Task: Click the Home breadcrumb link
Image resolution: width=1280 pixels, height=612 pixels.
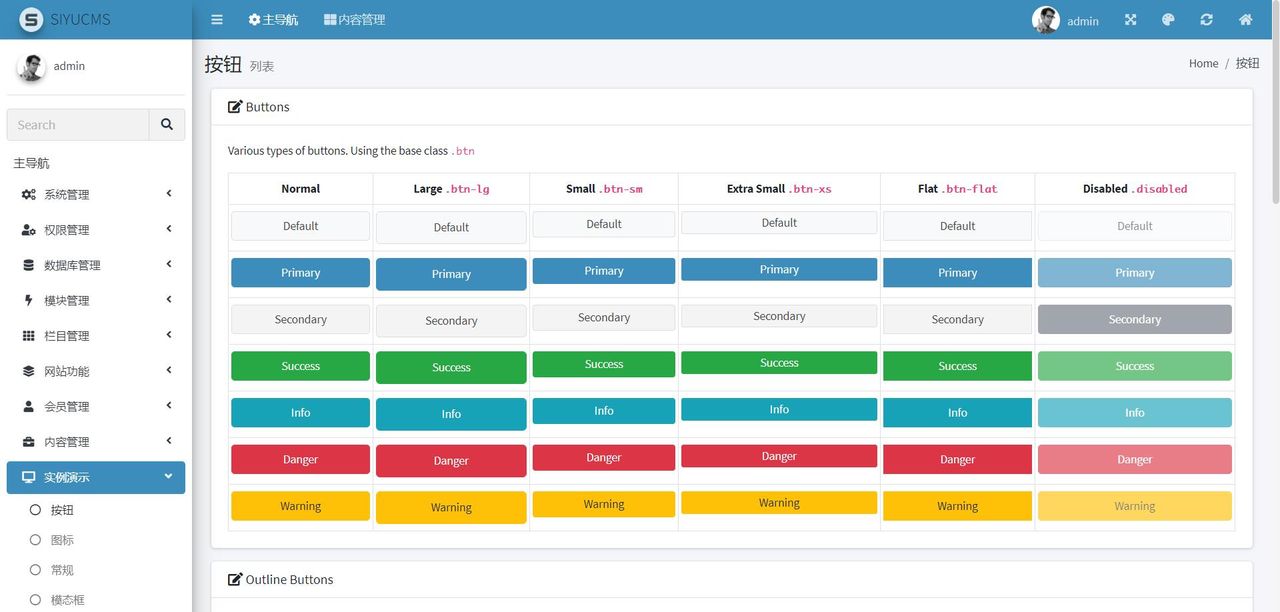Action: [1203, 63]
